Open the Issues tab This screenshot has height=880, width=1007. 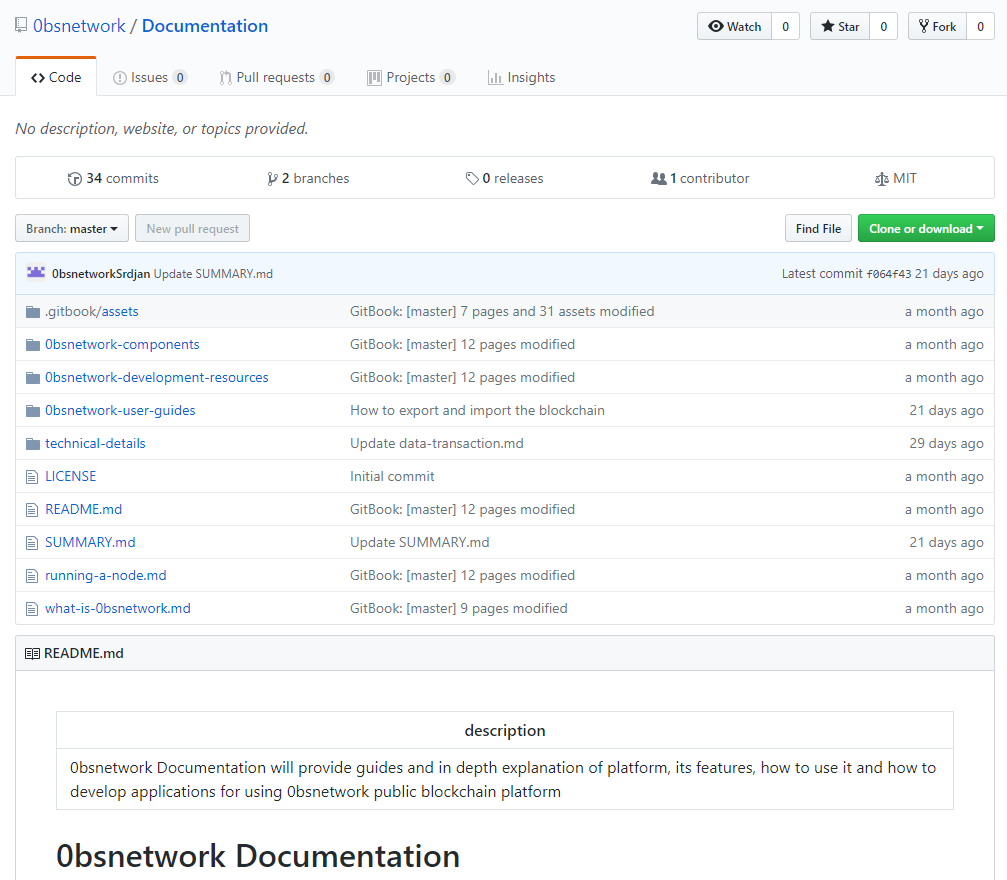click(x=150, y=78)
